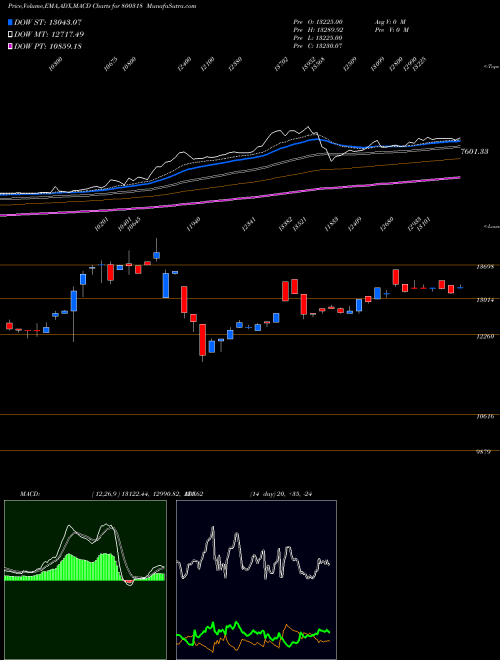Open the MunafaSutra.com label
Screen dimensions: 500x660
172,6
